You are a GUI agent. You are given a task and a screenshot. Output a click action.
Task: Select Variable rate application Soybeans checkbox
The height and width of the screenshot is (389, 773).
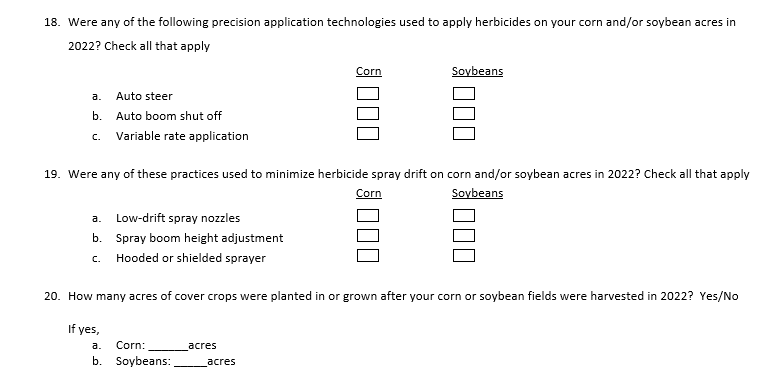(464, 133)
